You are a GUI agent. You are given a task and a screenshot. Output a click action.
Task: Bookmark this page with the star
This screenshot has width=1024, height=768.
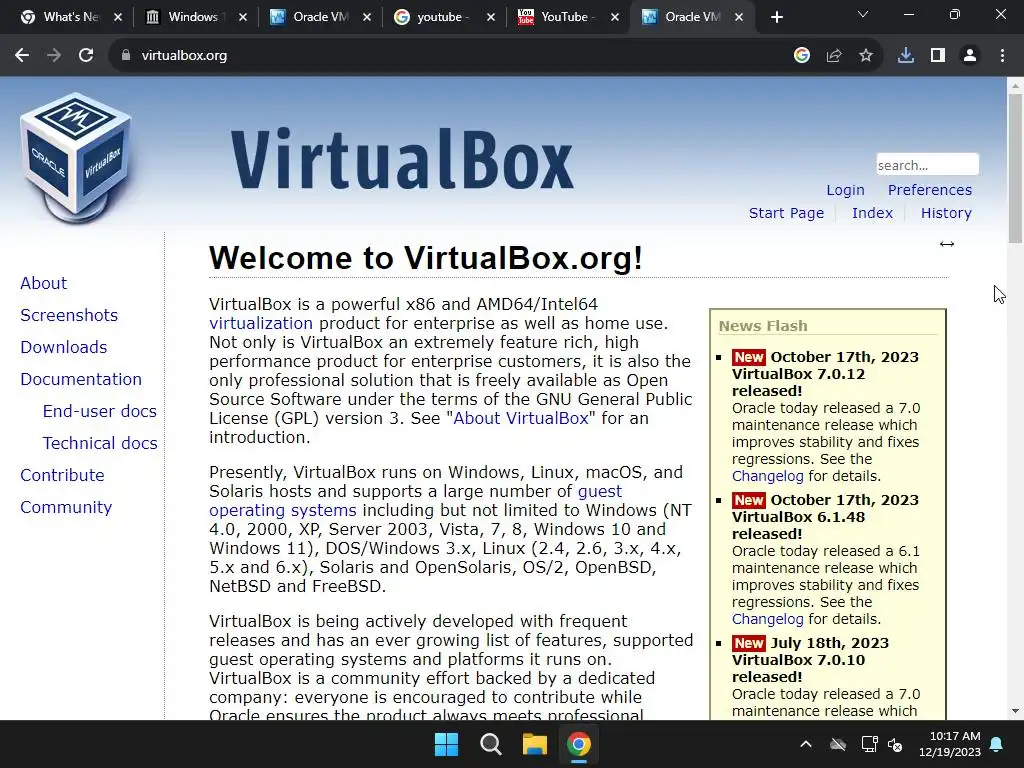866,56
